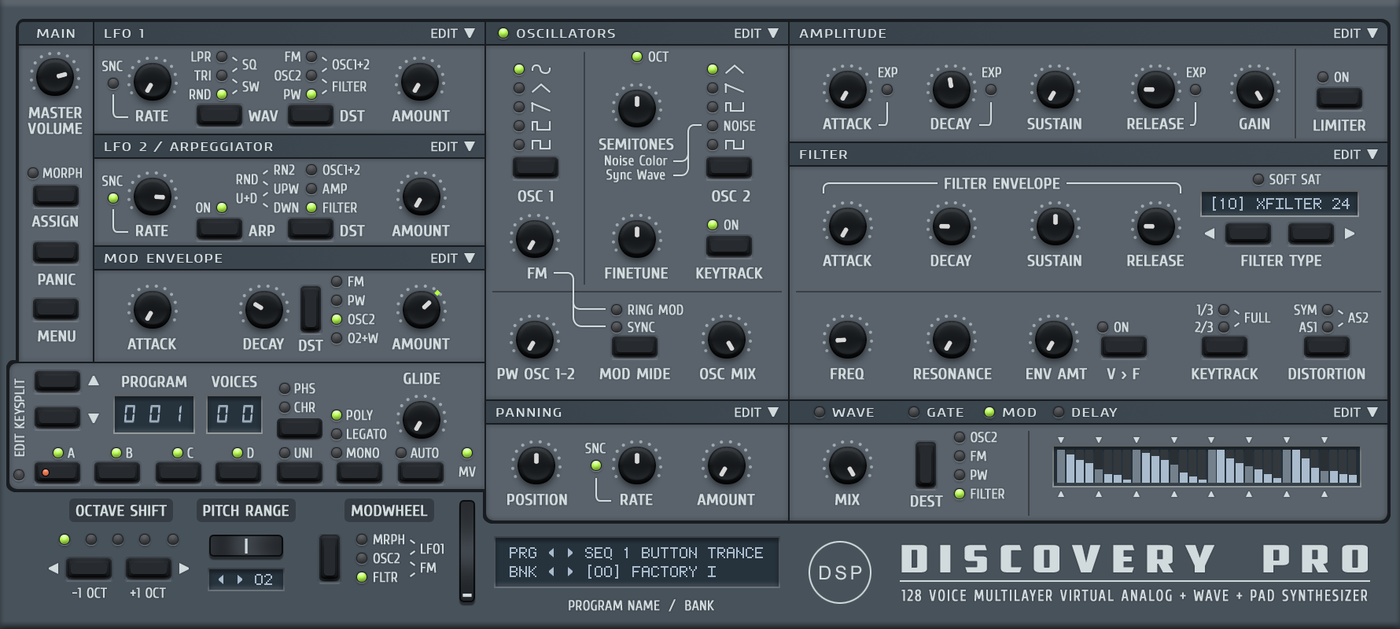The width and height of the screenshot is (1400, 629).
Task: Click the octave shift left arrow
Action: coord(54,569)
